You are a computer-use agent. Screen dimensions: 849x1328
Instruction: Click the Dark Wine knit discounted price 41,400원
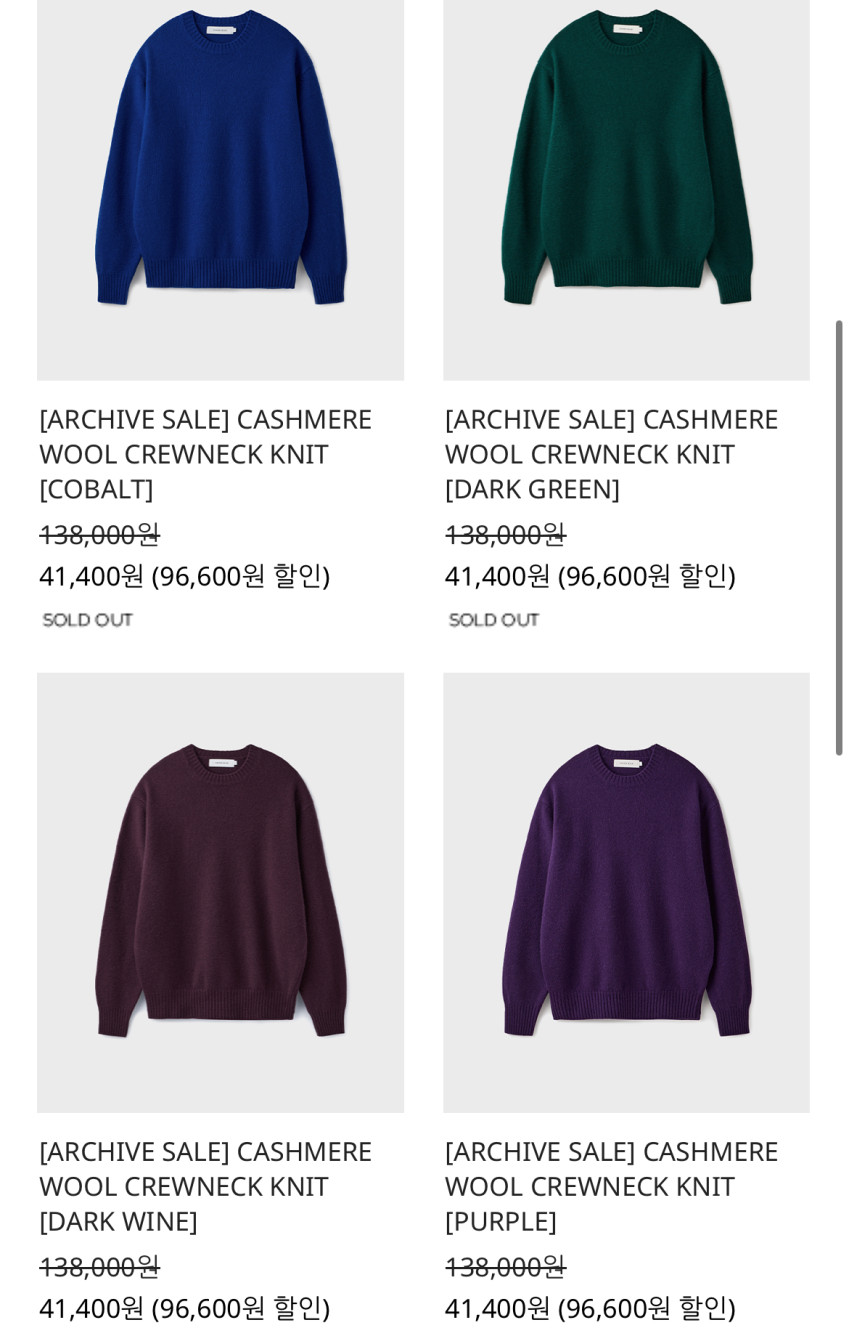92,1307
